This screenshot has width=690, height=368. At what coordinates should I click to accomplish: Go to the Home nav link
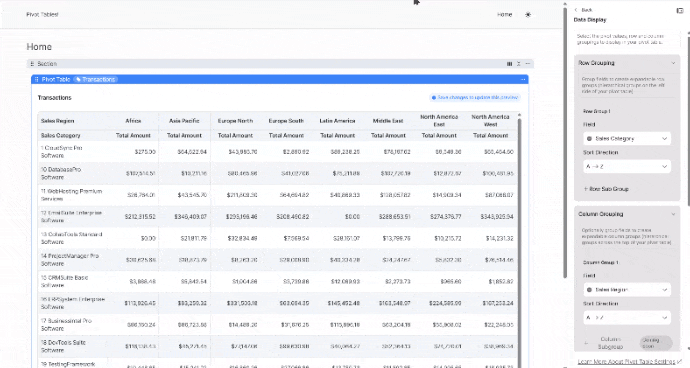[x=505, y=15]
